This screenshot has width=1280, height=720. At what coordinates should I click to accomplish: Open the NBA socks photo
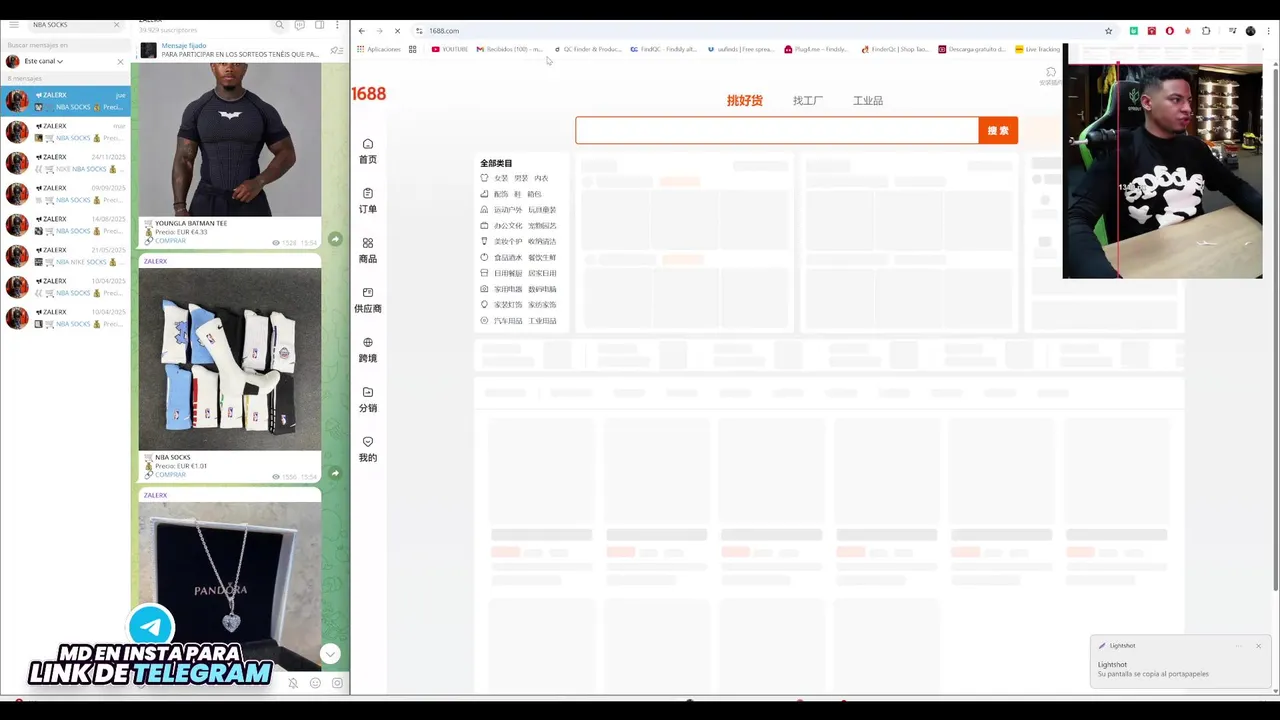point(230,359)
